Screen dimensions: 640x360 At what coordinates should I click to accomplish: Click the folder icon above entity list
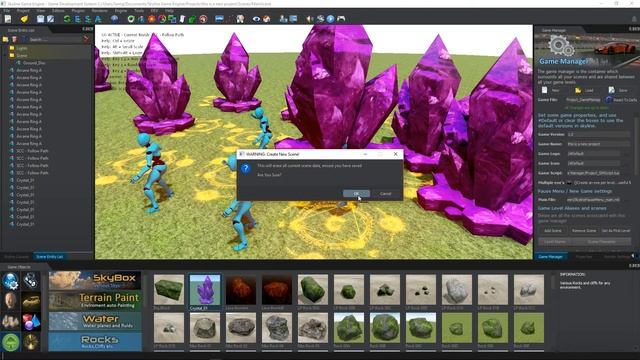[5, 39]
